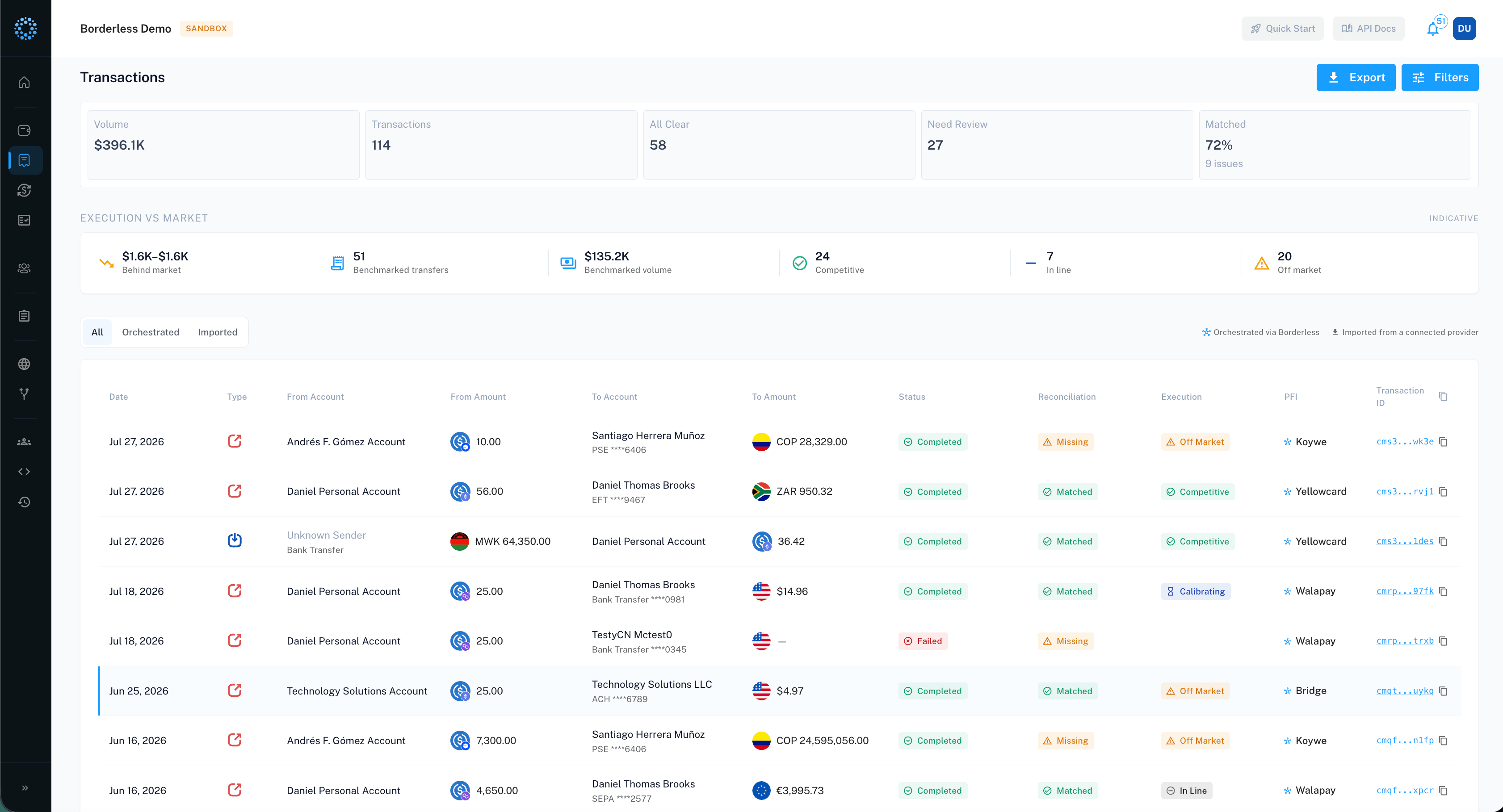Copy transaction ID cmrp...trxb
This screenshot has height=812, width=1503.
1442,641
